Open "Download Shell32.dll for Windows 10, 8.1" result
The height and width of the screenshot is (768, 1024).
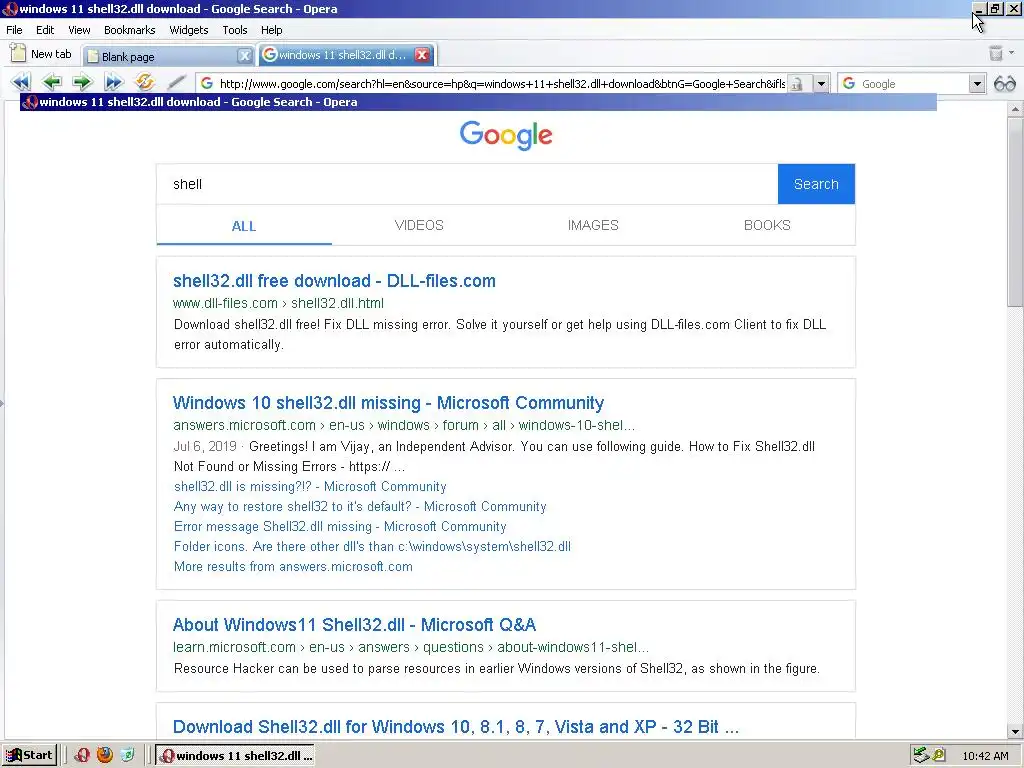coord(456,727)
